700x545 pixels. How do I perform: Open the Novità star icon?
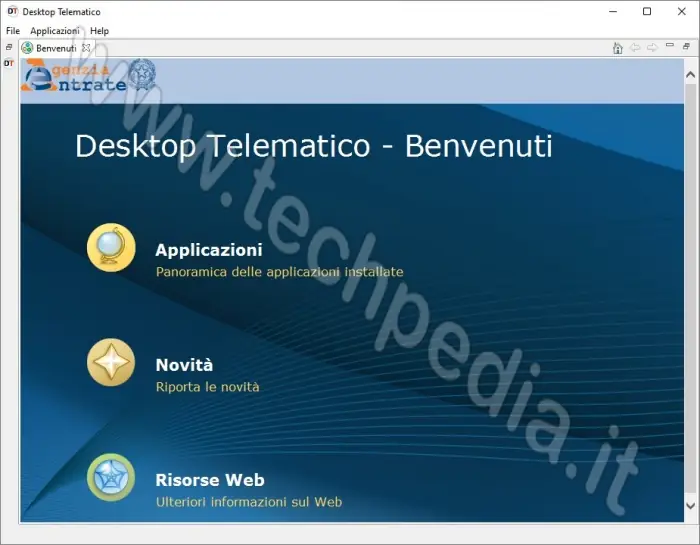pyautogui.click(x=111, y=362)
